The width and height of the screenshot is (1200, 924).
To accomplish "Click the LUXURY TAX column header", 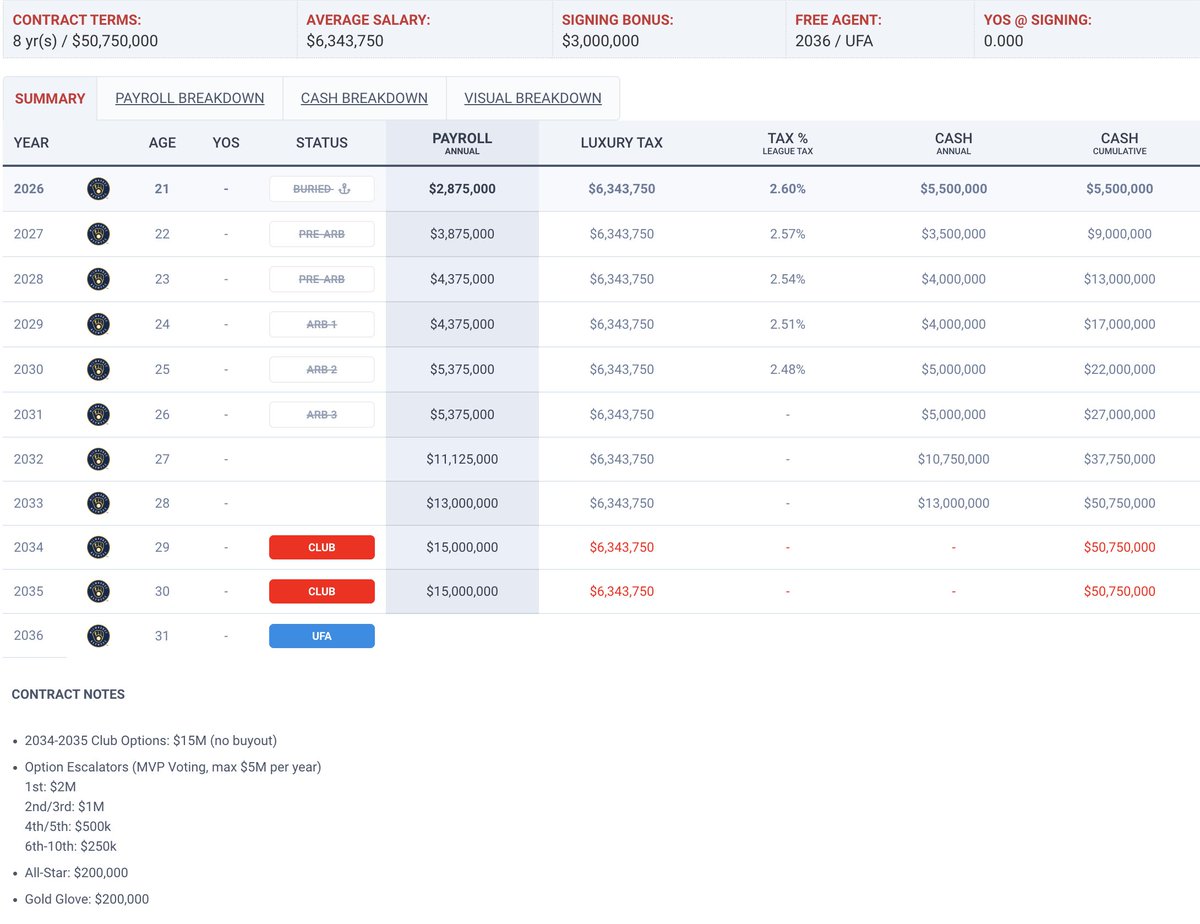I will 620,142.
